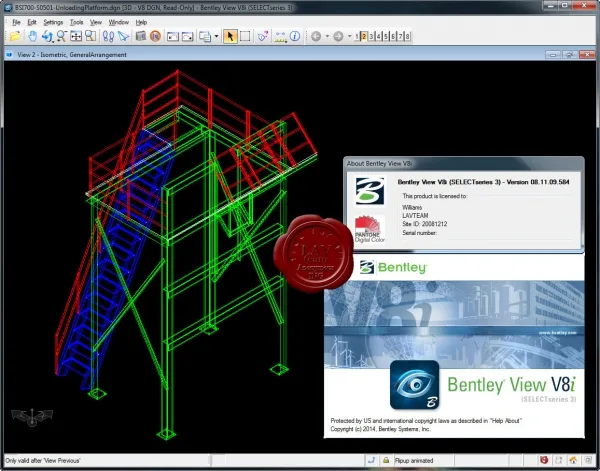Open the dropdown arrow beside cascading windows icon
The width and height of the screenshot is (600, 471).
[216, 36]
